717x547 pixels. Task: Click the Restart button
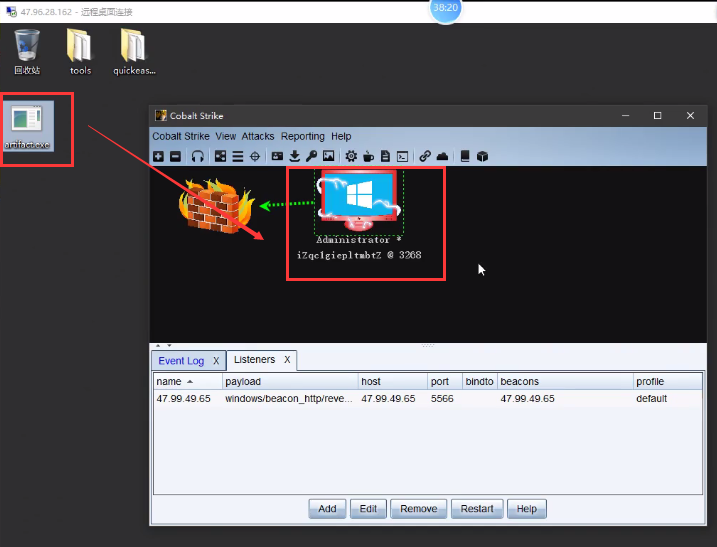click(x=477, y=508)
